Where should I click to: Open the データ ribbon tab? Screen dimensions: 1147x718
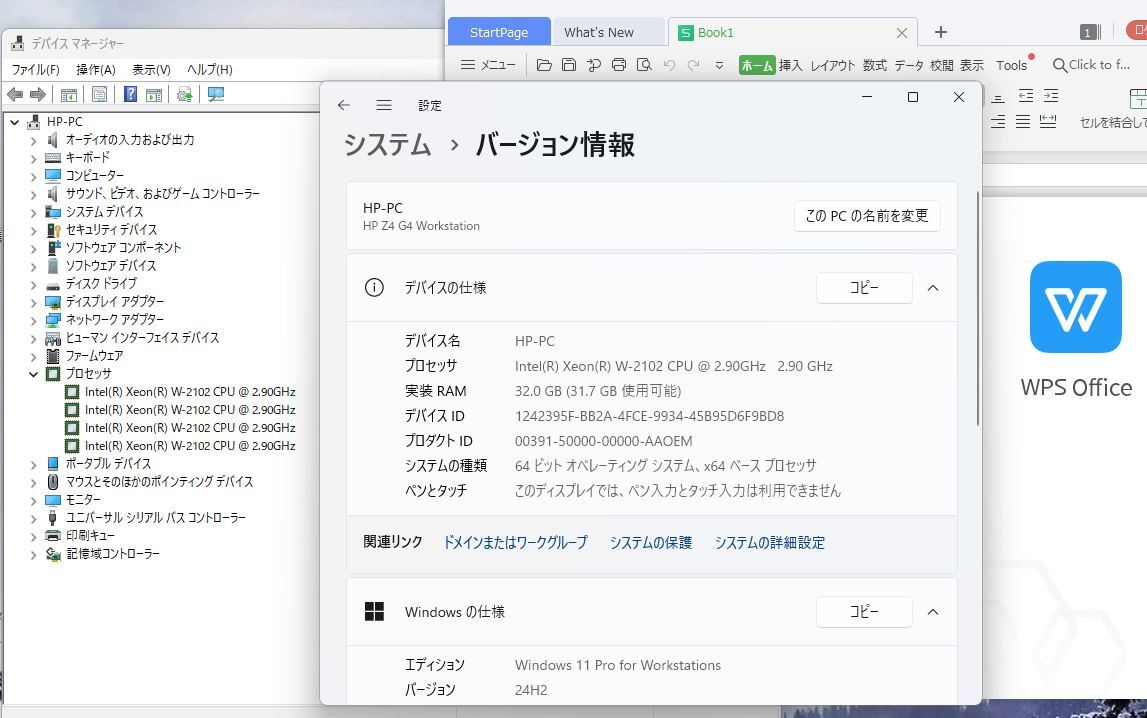point(909,65)
